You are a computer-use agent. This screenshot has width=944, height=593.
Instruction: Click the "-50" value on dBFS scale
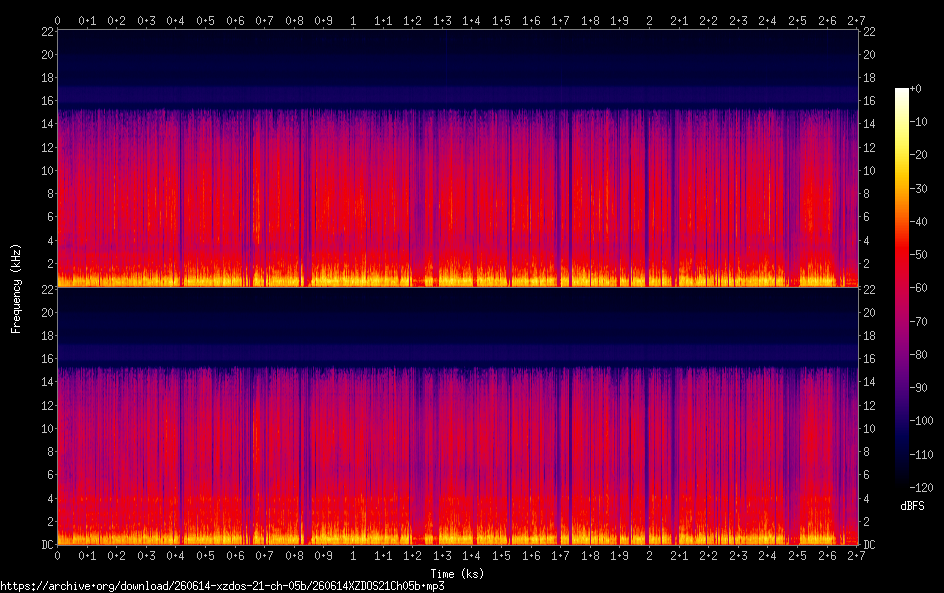[x=918, y=255]
